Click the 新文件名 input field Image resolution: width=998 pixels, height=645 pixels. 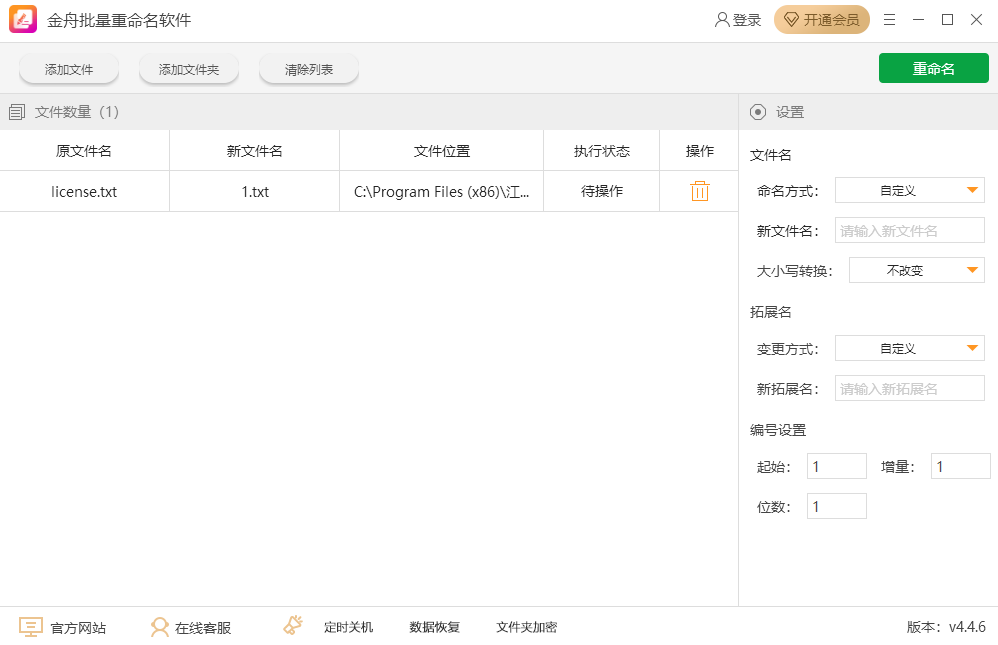[x=909, y=231]
